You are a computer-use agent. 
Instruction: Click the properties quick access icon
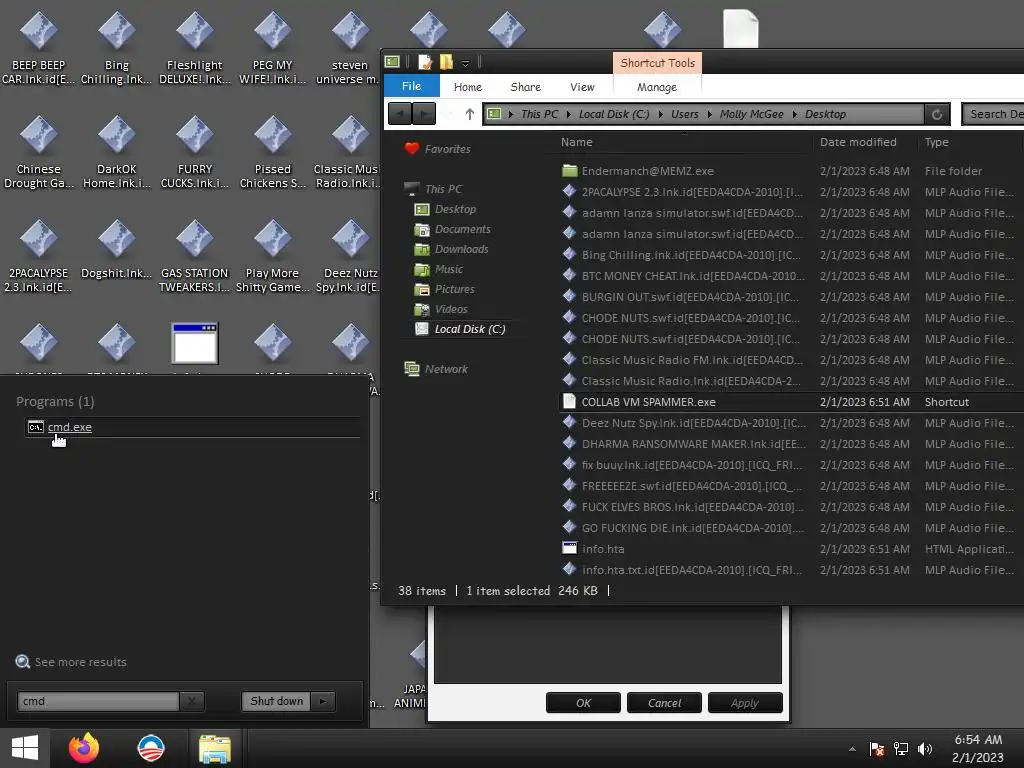pyautogui.click(x=425, y=62)
